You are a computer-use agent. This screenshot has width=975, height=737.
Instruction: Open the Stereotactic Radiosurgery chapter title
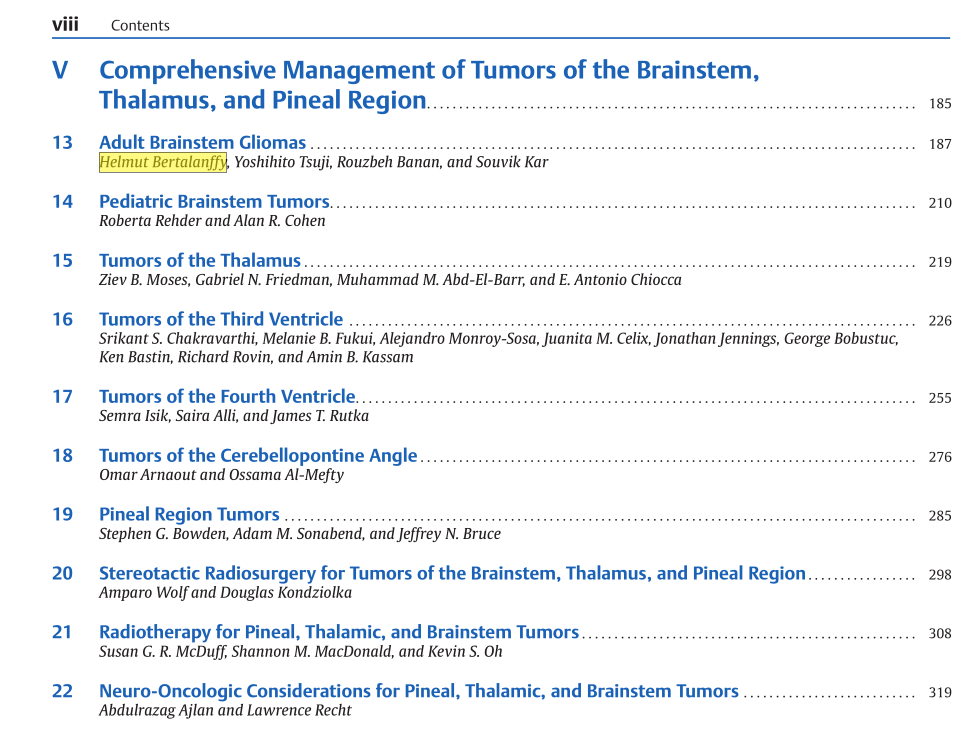point(451,574)
